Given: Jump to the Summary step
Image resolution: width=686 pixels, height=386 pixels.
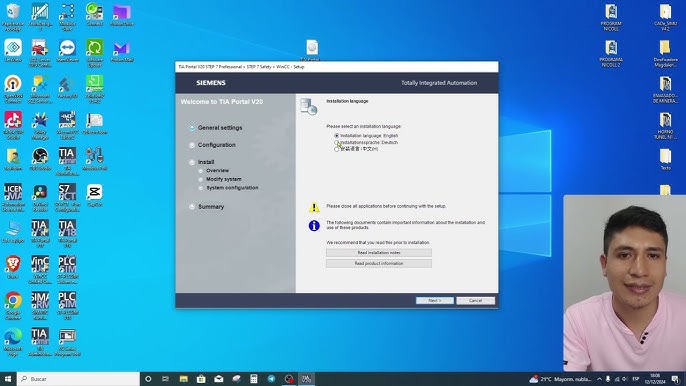Looking at the screenshot, I should tap(211, 207).
